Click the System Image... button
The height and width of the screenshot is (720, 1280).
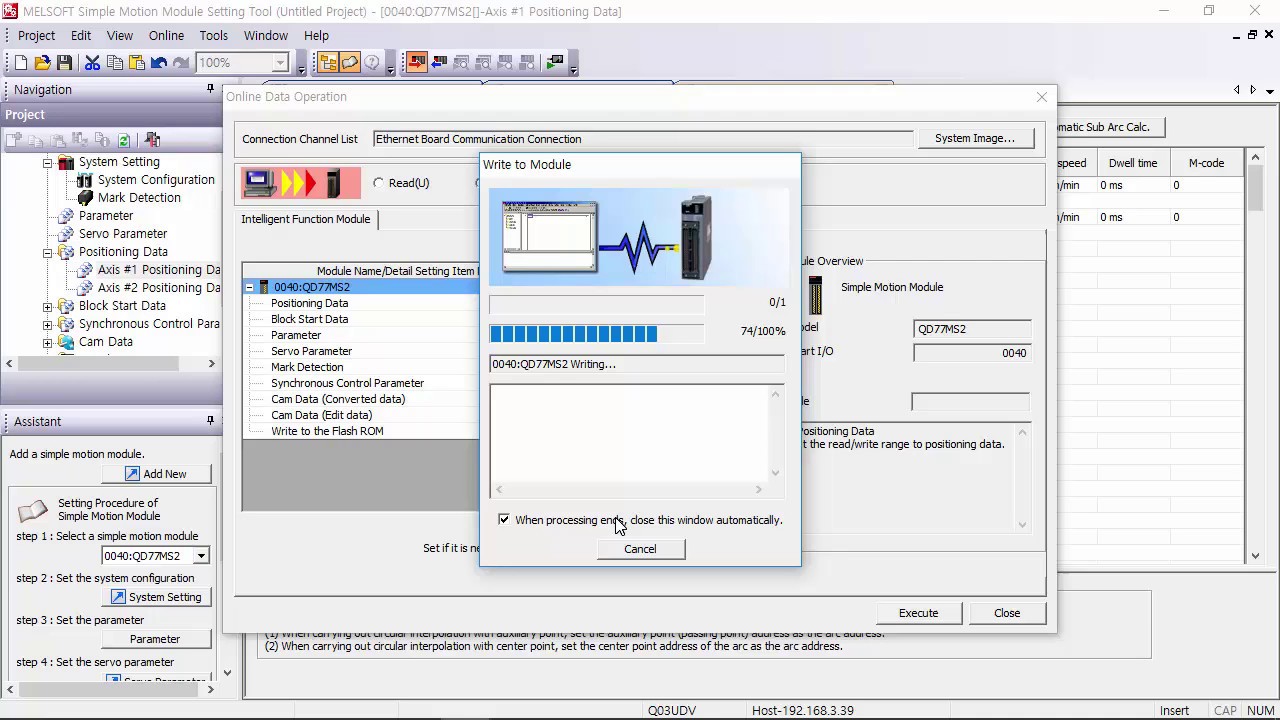974,138
